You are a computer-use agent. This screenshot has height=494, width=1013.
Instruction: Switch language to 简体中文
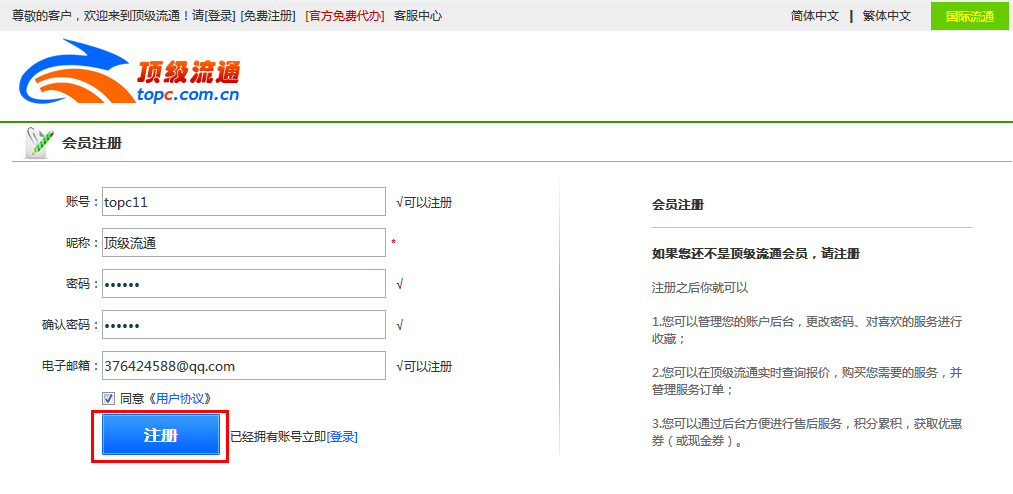[x=814, y=16]
